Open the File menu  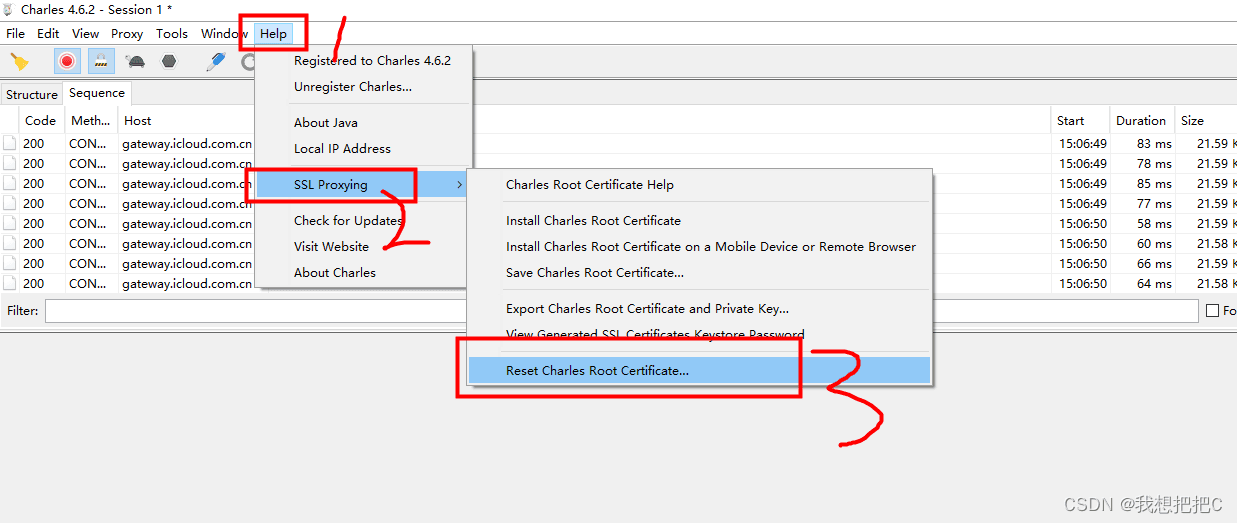(x=15, y=33)
